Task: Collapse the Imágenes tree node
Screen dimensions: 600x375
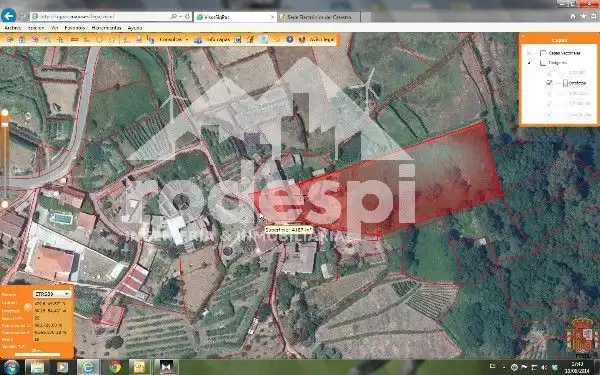Action: coord(530,63)
